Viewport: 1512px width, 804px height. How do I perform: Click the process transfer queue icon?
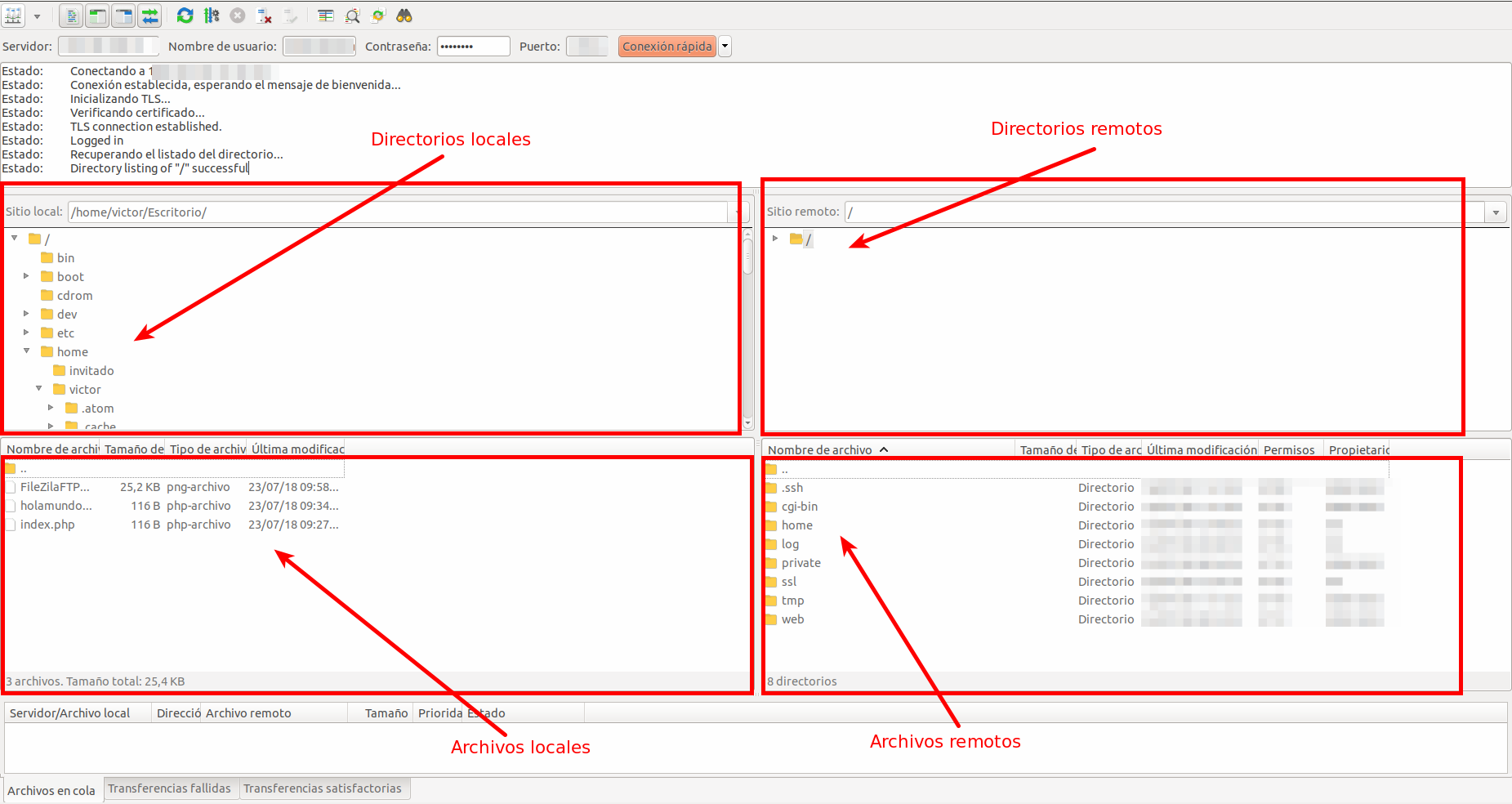click(x=212, y=16)
